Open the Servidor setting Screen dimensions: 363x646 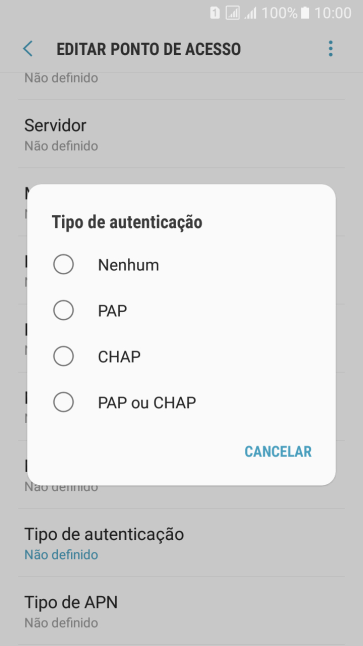[x=181, y=134]
